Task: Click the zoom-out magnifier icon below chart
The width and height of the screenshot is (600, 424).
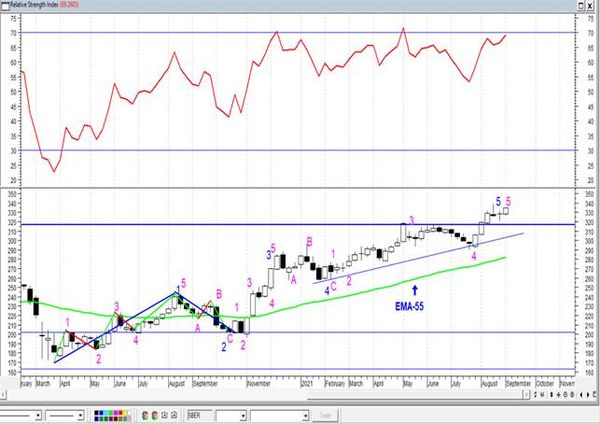Action: coord(572,395)
